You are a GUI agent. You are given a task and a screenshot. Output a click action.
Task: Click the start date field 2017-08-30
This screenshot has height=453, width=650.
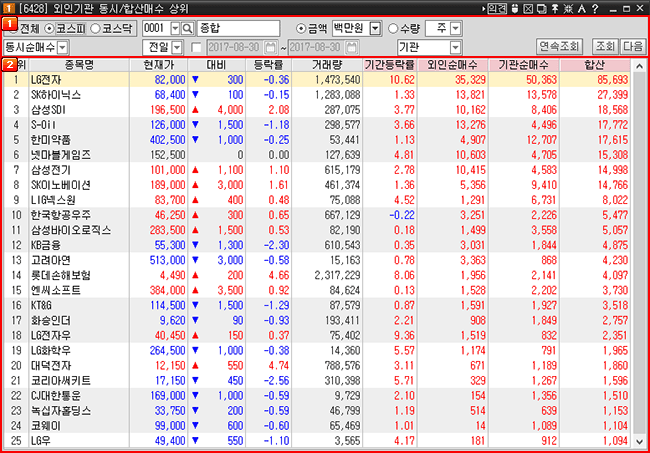pos(235,47)
